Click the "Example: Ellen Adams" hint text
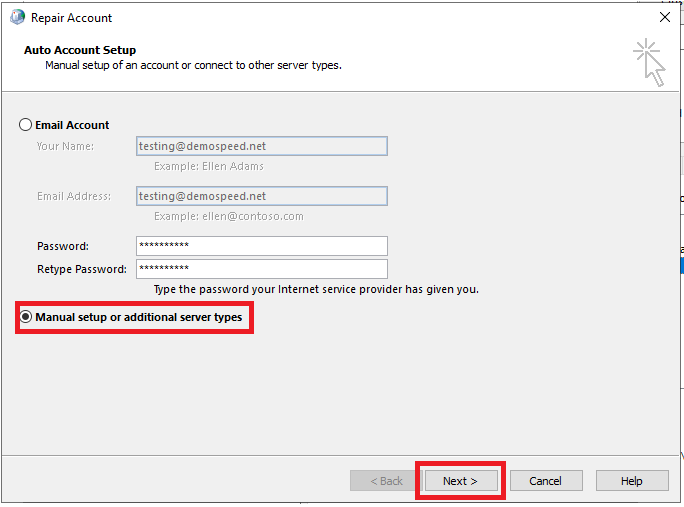The width and height of the screenshot is (684, 507). coord(209,166)
